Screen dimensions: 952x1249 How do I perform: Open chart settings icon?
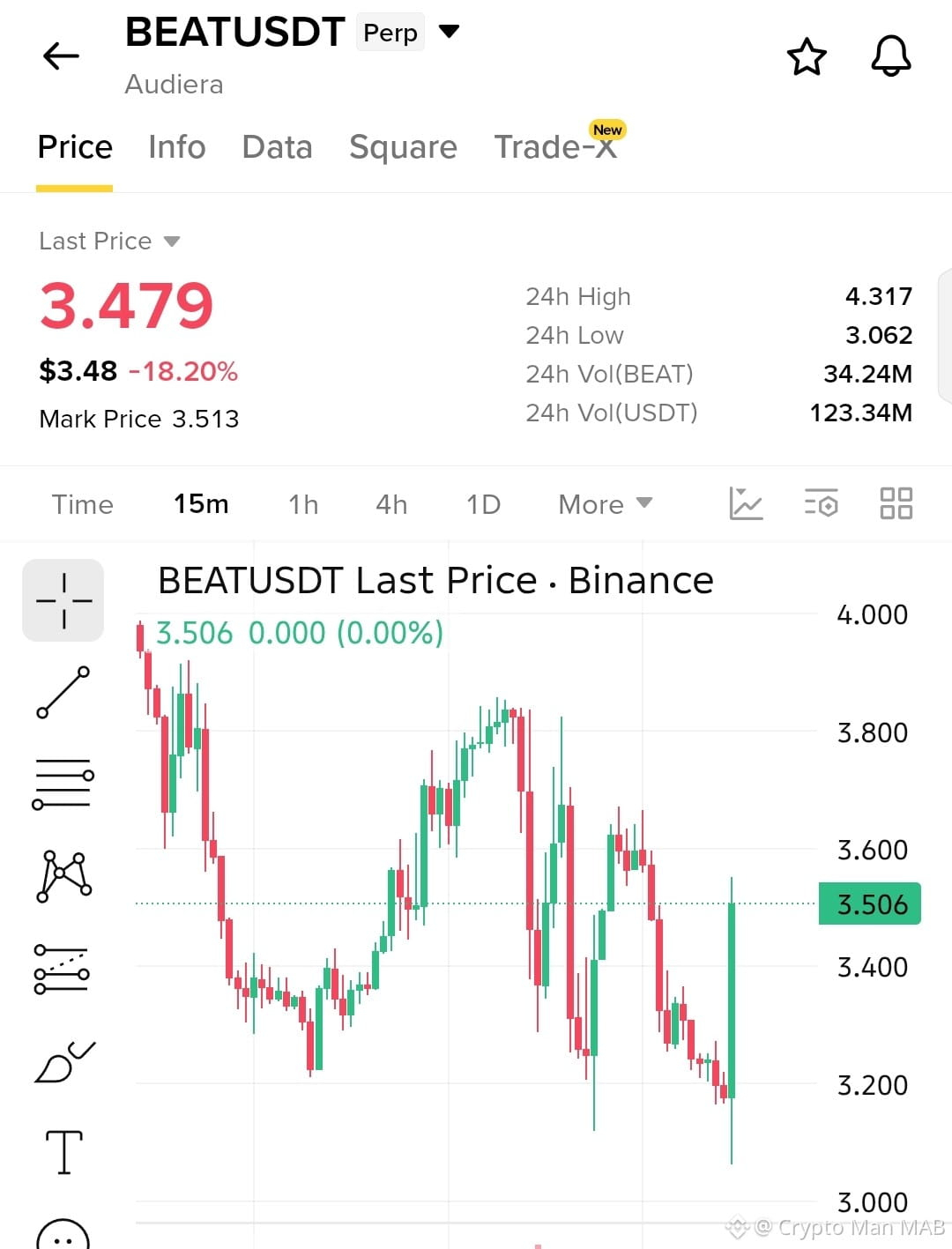821,503
